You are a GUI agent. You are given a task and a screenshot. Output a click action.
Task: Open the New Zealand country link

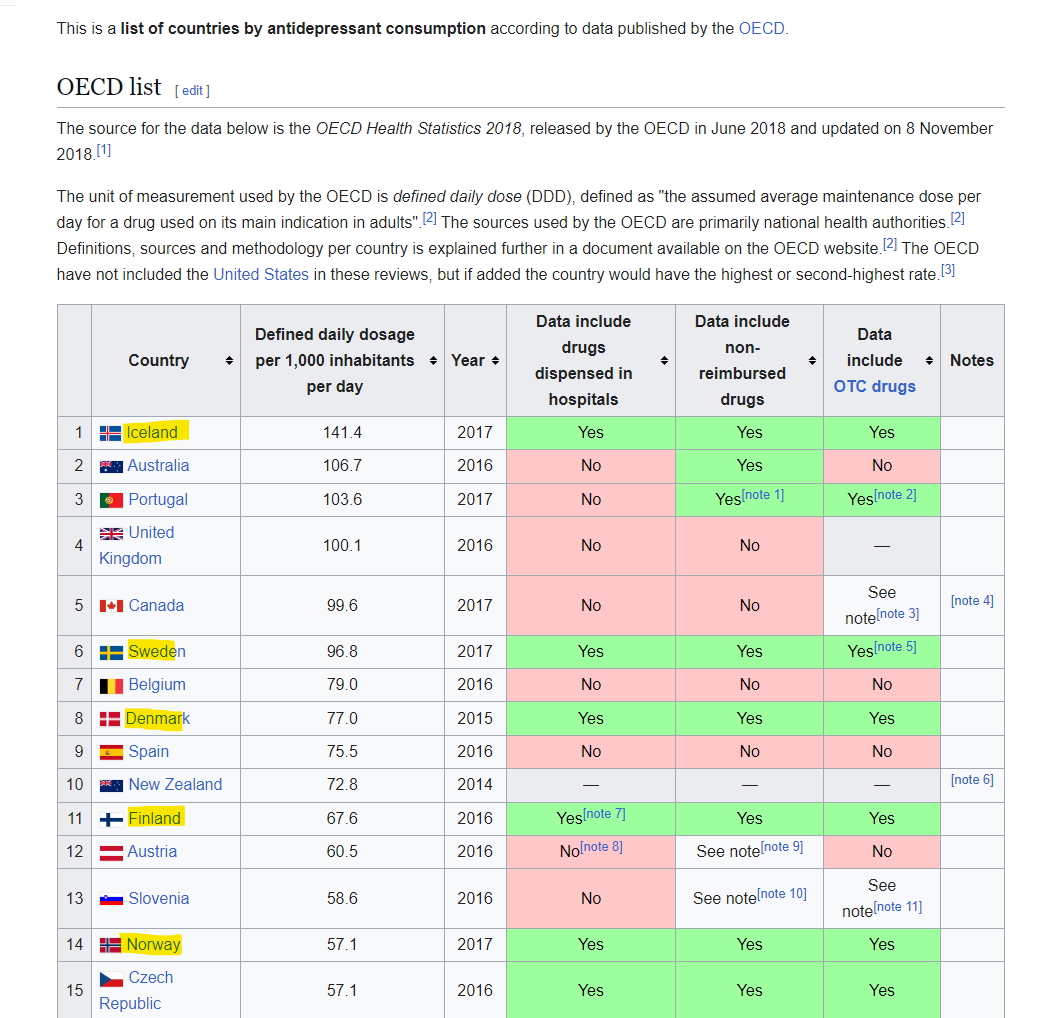click(x=176, y=785)
